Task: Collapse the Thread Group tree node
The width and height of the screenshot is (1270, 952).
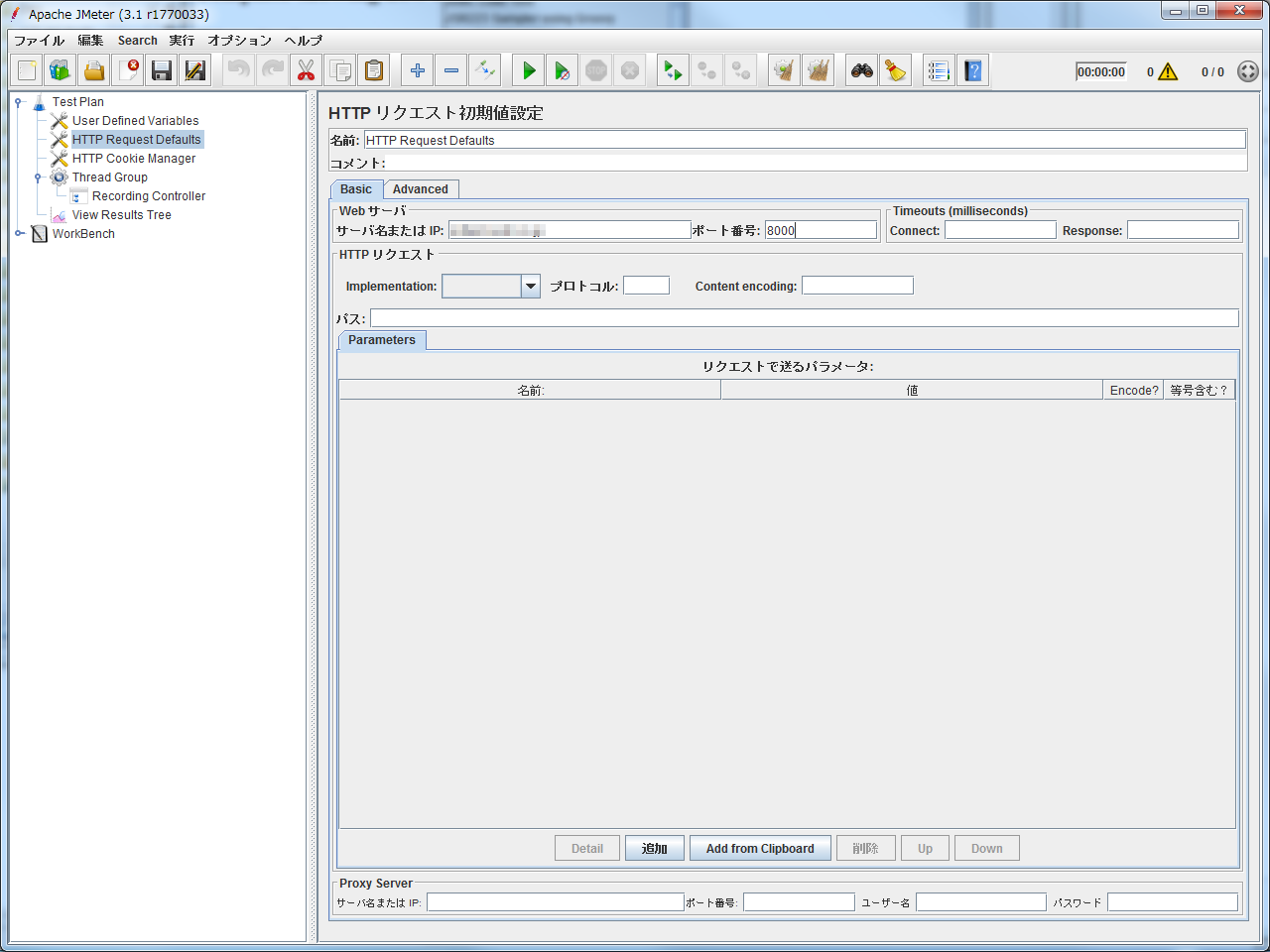Action: click(38, 178)
